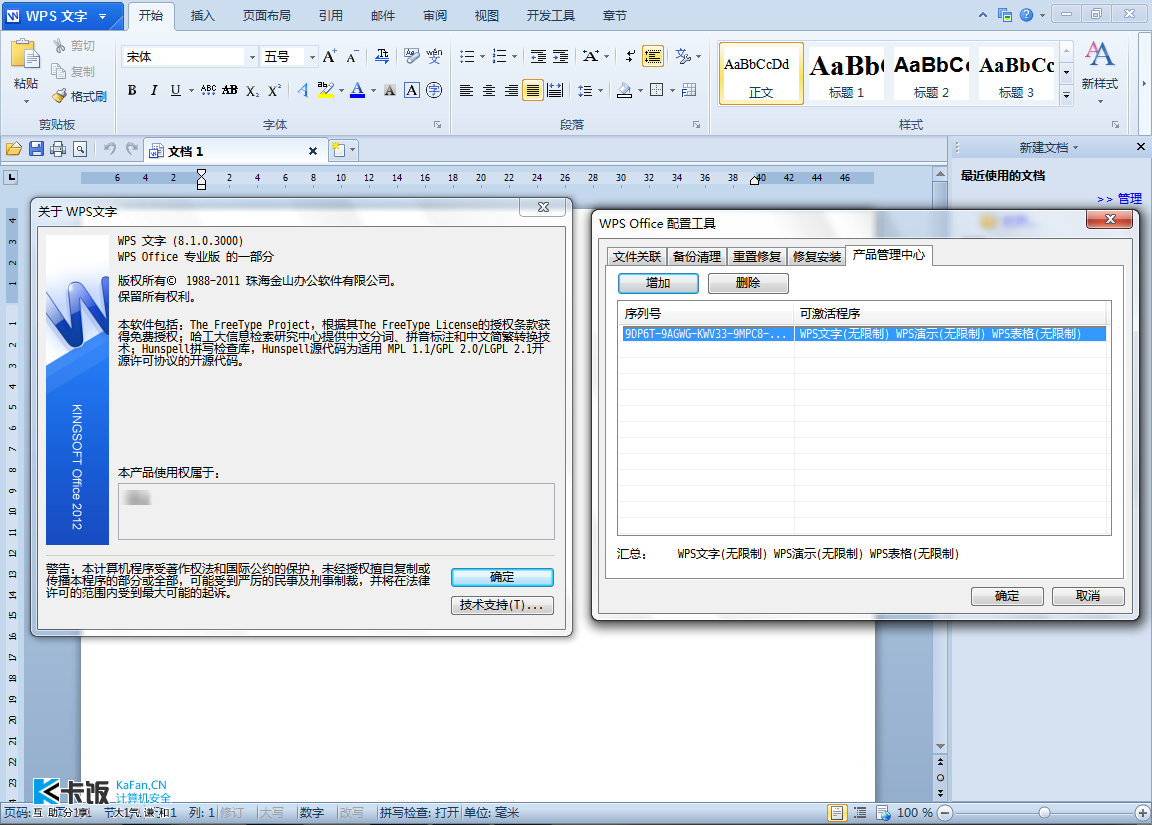Open the new document tab dropdown
This screenshot has width=1152, height=825.
[x=353, y=151]
